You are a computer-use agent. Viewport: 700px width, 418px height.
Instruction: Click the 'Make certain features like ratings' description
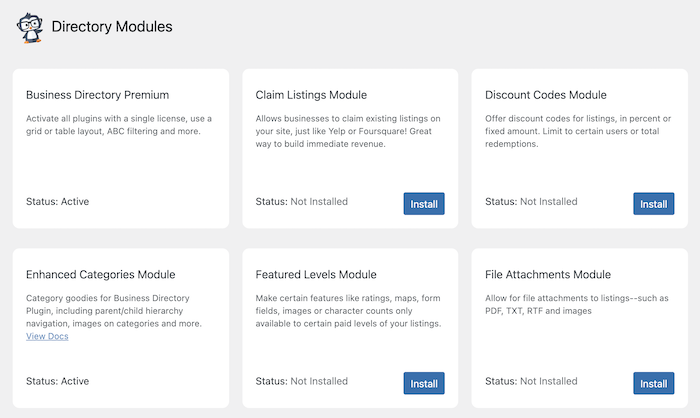pos(348,310)
